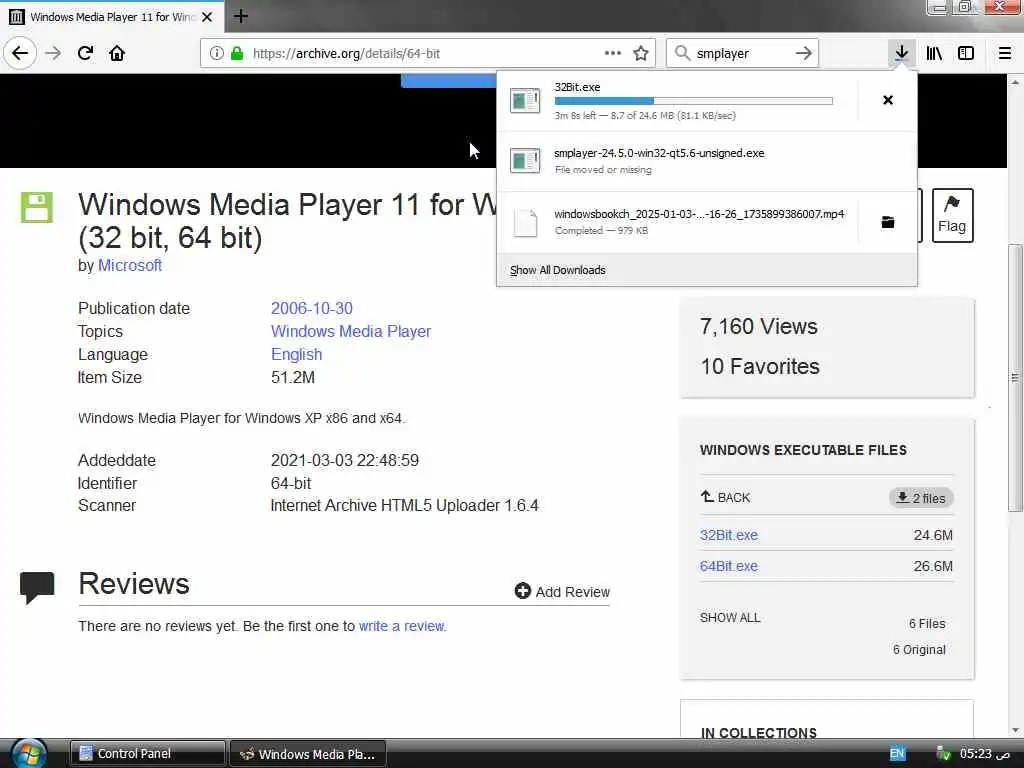This screenshot has height=768, width=1024.
Task: Switch to Control Panel taskbar window
Action: pyautogui.click(x=147, y=754)
